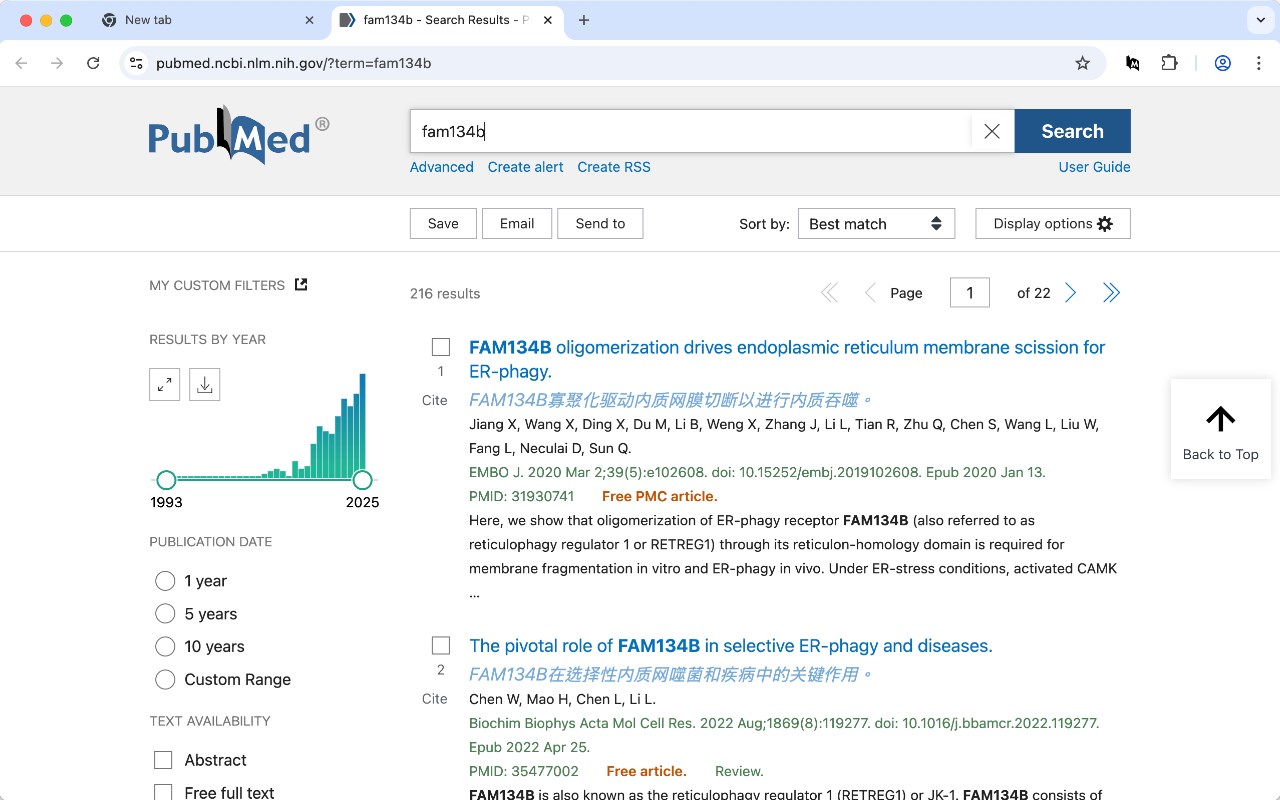The image size is (1280, 800).
Task: Open a new browser tab with plus
Action: pyautogui.click(x=584, y=20)
